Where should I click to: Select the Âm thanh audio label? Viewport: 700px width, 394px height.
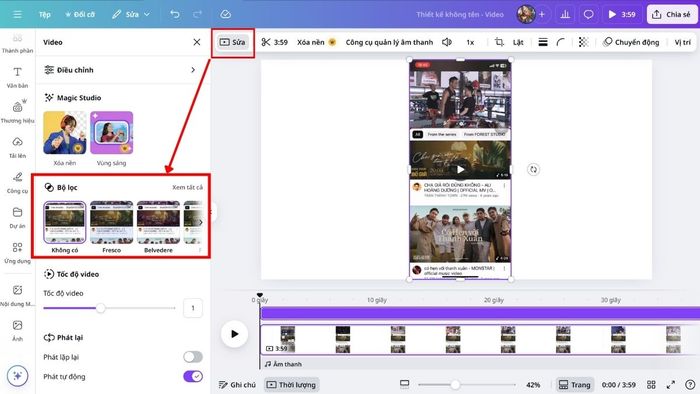(283, 364)
